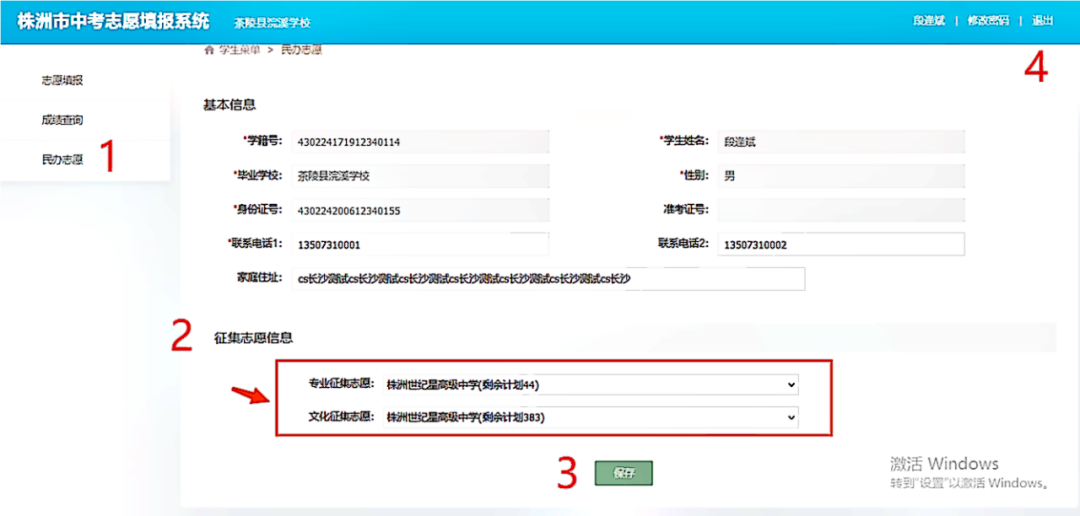The width and height of the screenshot is (1080, 516).
Task: Focus the 联系电话2 input box
Action: (840, 244)
